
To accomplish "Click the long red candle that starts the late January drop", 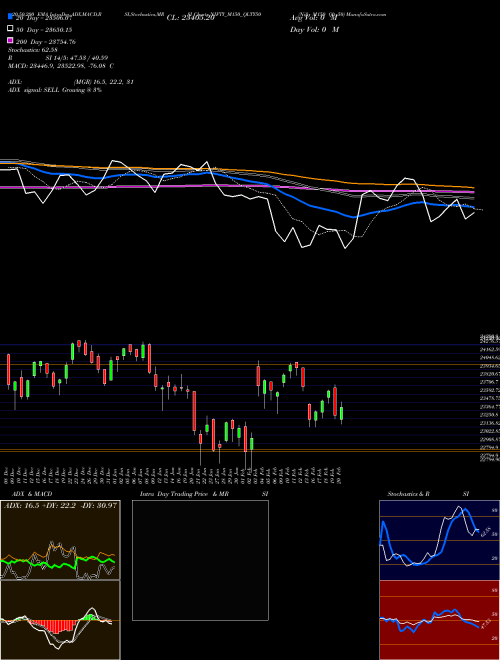I will [194, 411].
